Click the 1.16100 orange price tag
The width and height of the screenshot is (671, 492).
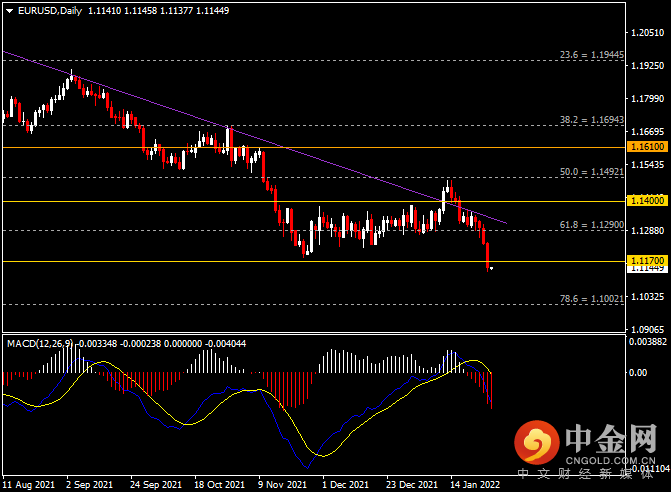point(648,147)
